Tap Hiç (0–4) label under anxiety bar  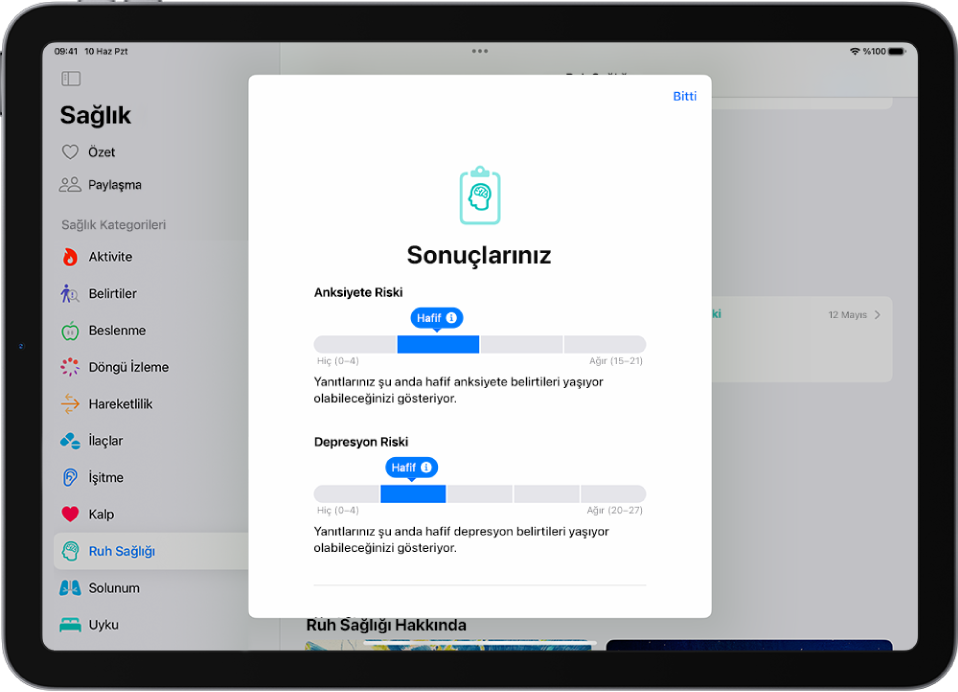pyautogui.click(x=337, y=360)
